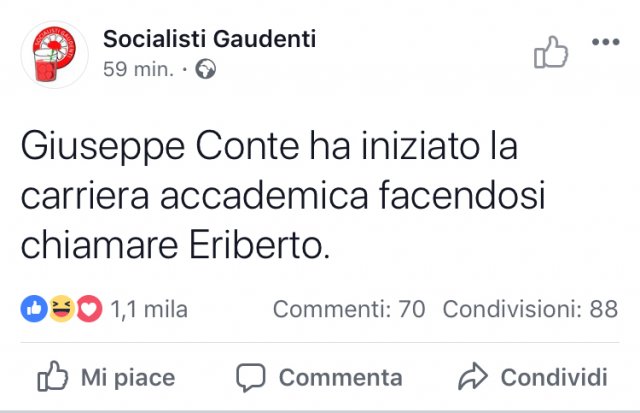Viewport: 640px width, 413px height.
Task: Click the word Eriberto in the post
Action: [x=259, y=246]
